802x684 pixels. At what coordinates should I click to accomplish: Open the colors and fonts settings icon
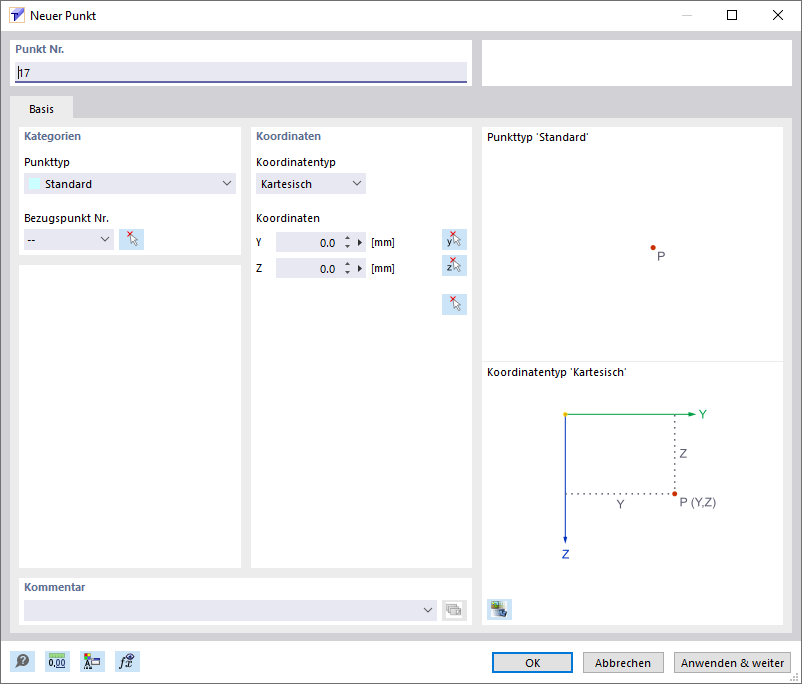92,661
